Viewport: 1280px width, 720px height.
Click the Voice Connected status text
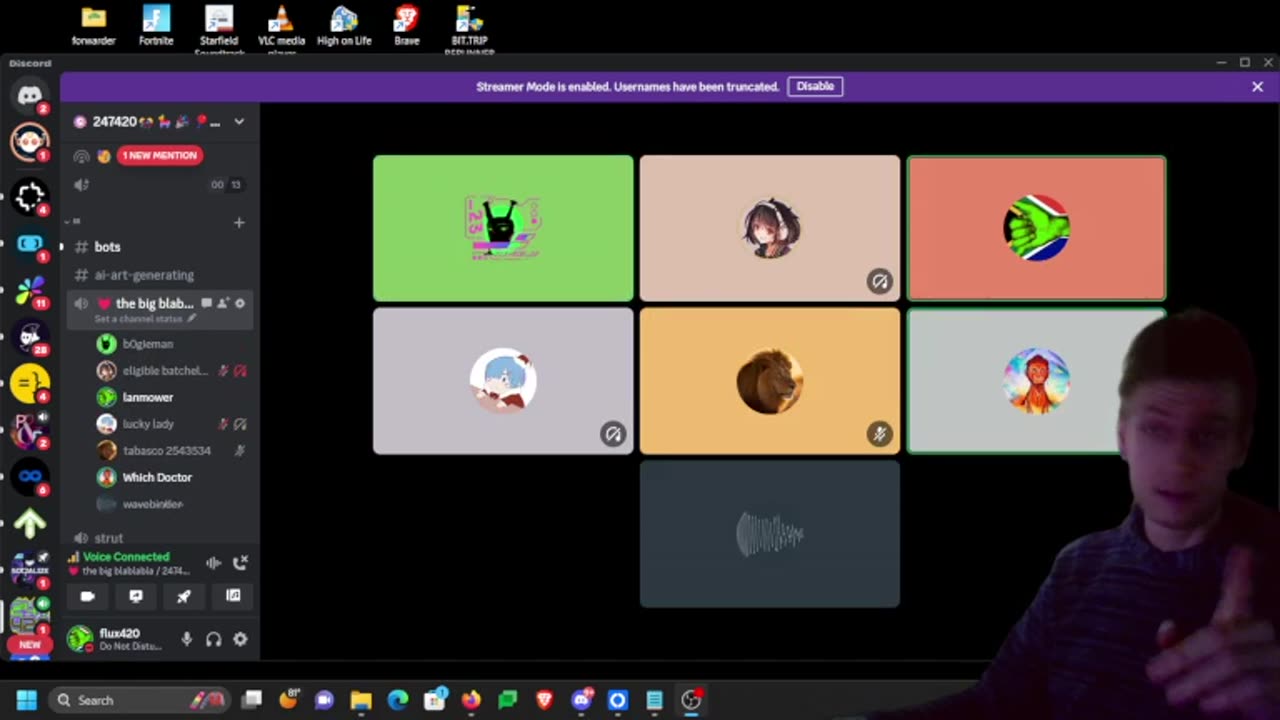[x=126, y=557]
